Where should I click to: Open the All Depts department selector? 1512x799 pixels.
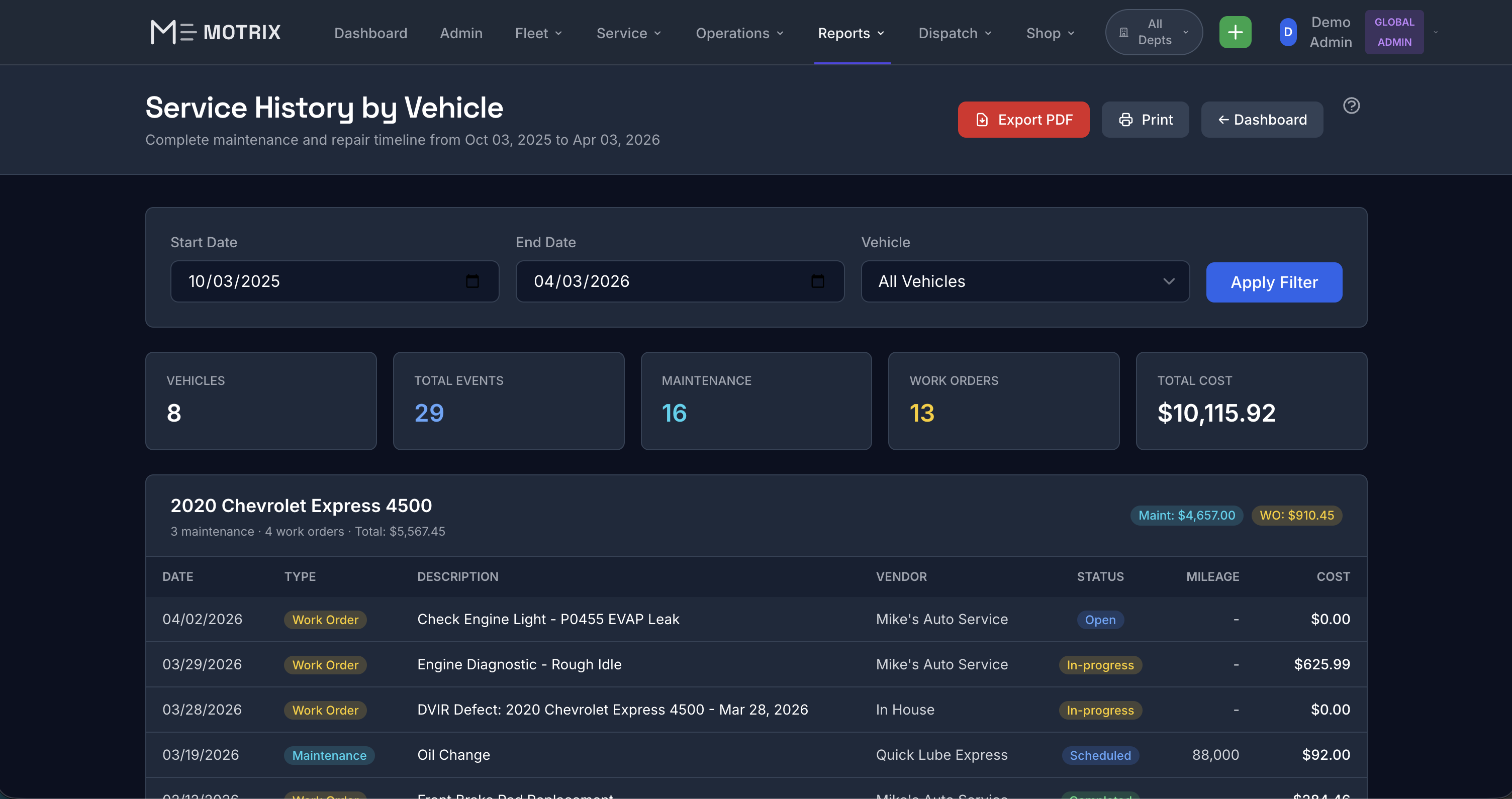pyautogui.click(x=1154, y=32)
